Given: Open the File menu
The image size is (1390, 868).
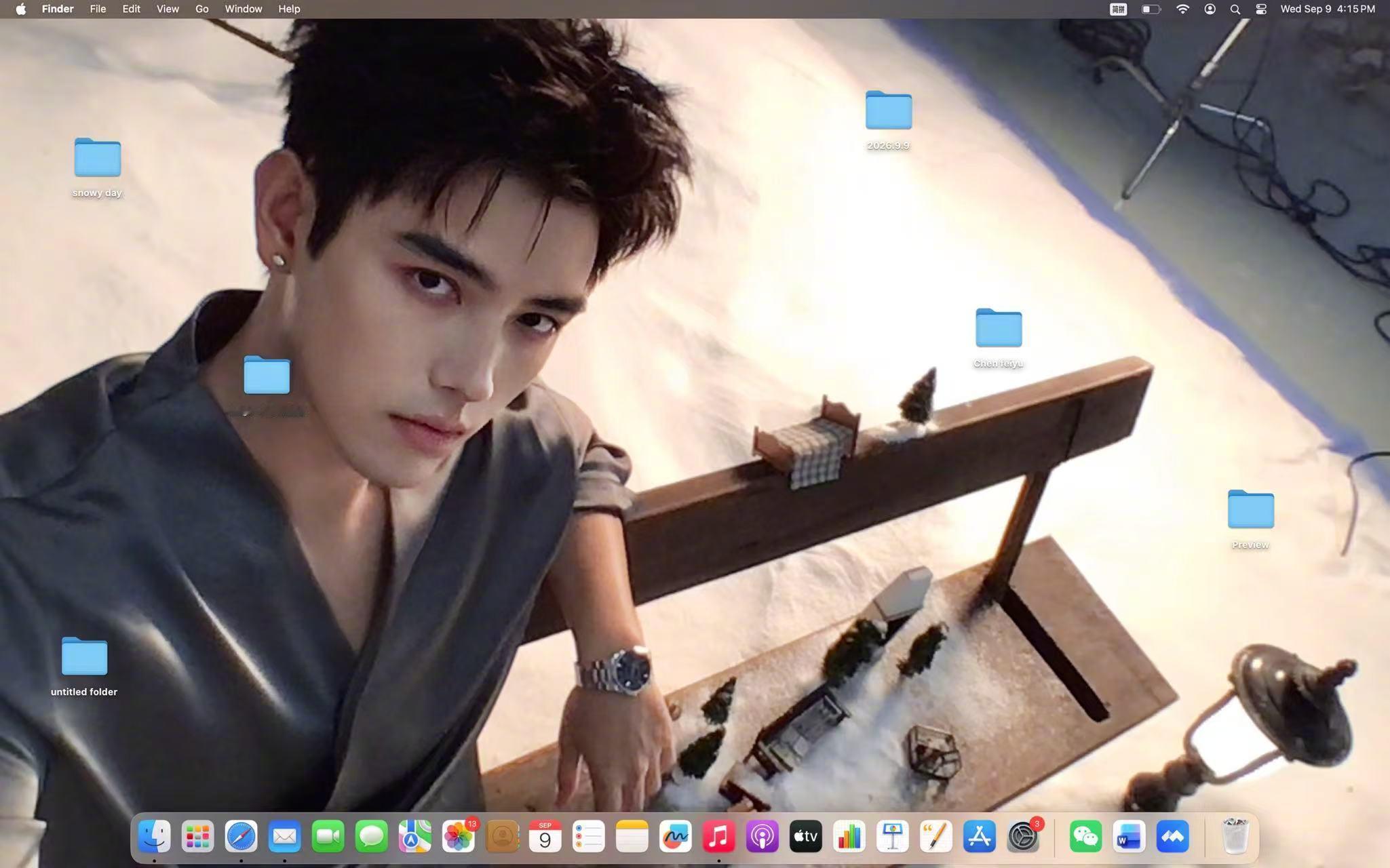Looking at the screenshot, I should (x=98, y=9).
